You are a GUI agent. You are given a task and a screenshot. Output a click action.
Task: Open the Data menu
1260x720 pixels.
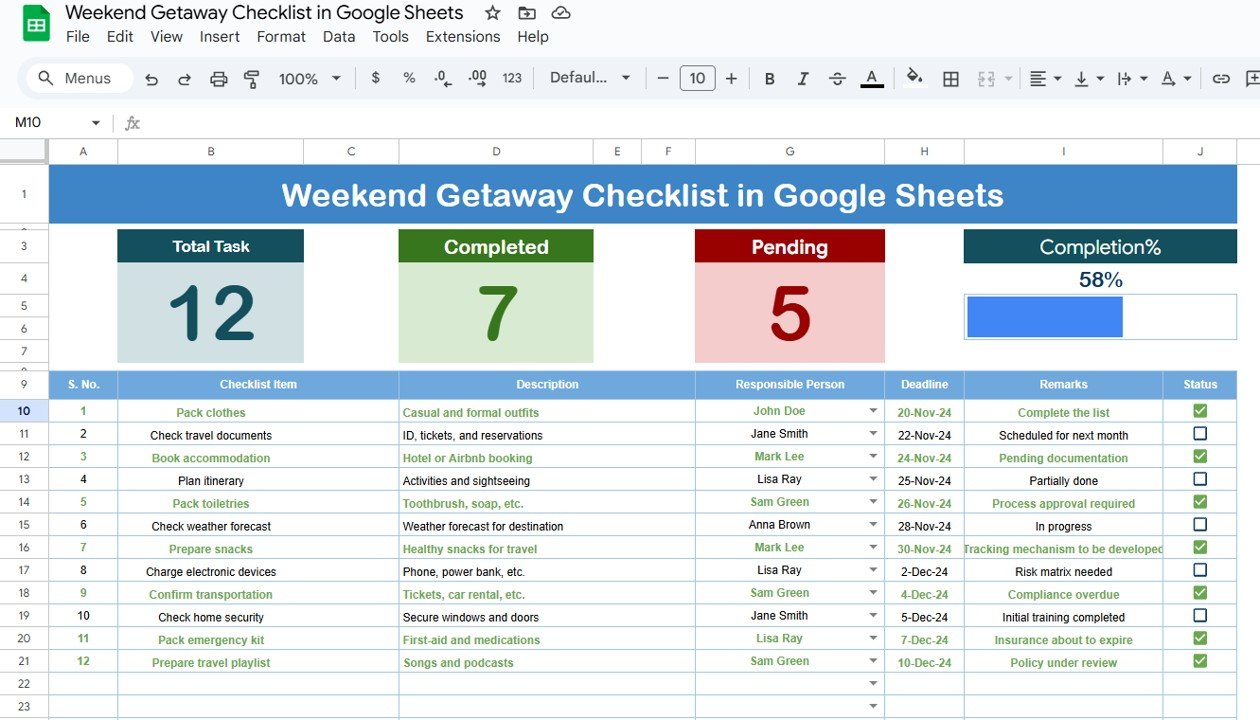pos(339,37)
